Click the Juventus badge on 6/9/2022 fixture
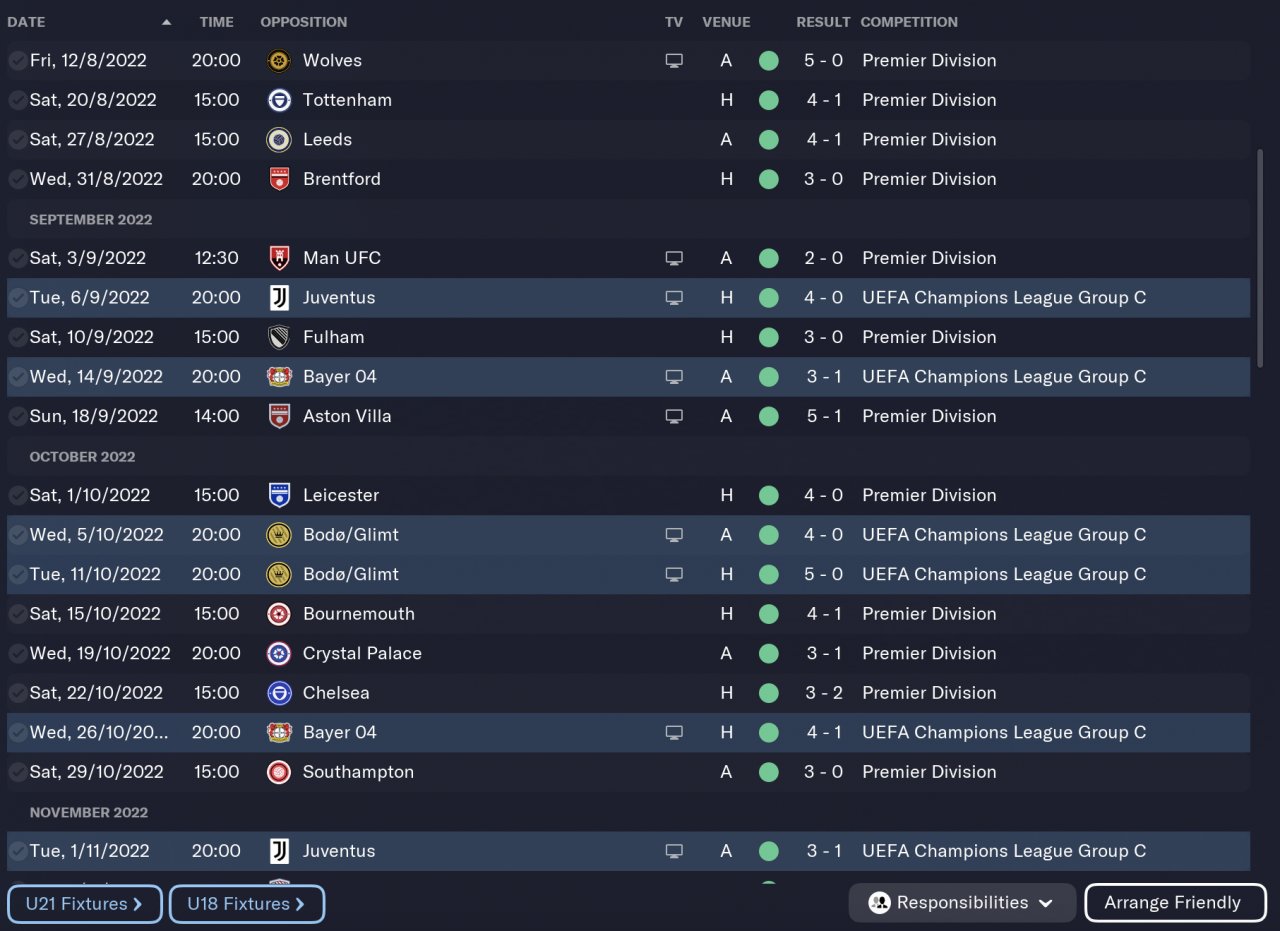 pos(279,298)
